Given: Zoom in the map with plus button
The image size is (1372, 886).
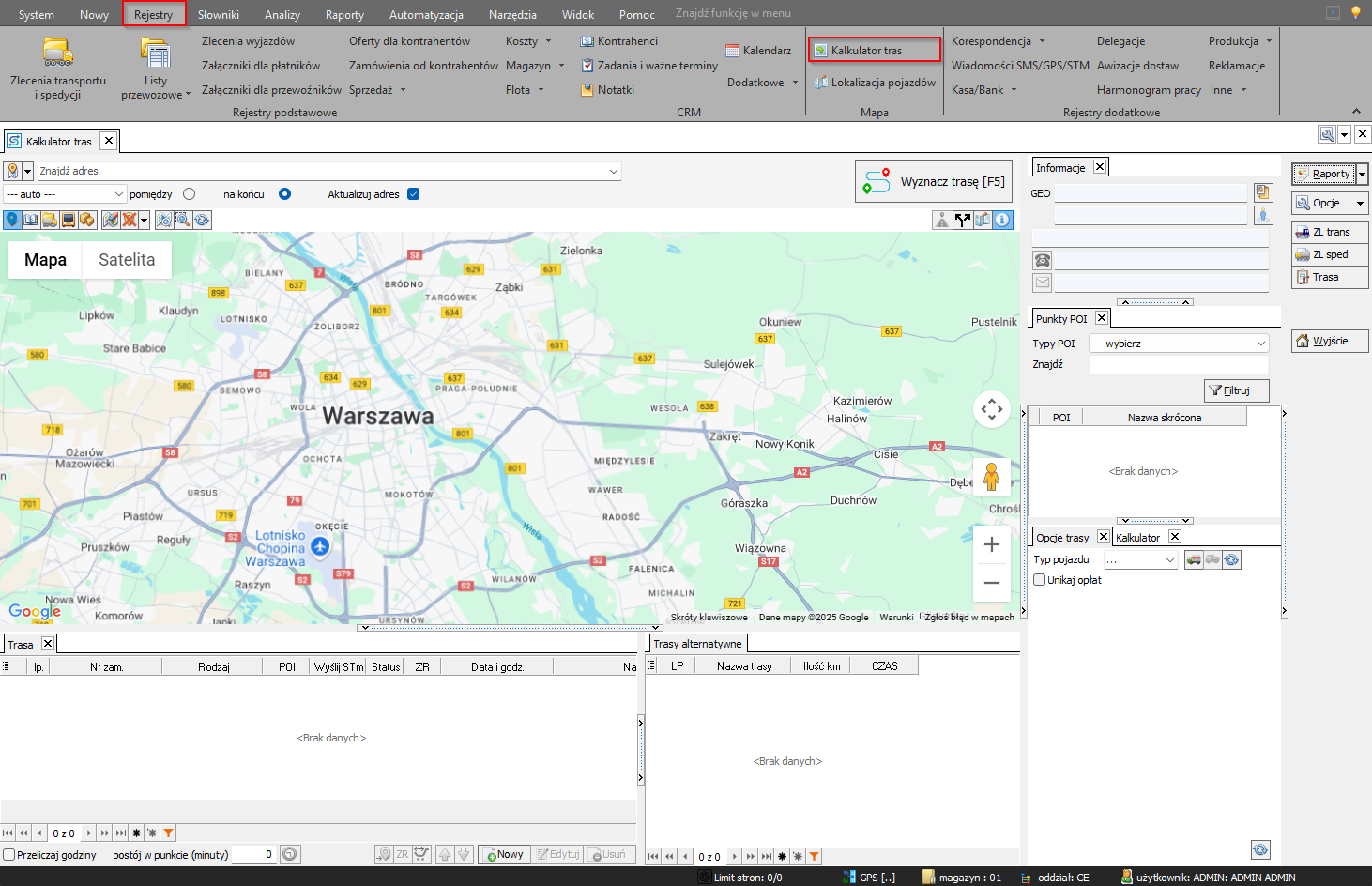Looking at the screenshot, I should point(991,544).
